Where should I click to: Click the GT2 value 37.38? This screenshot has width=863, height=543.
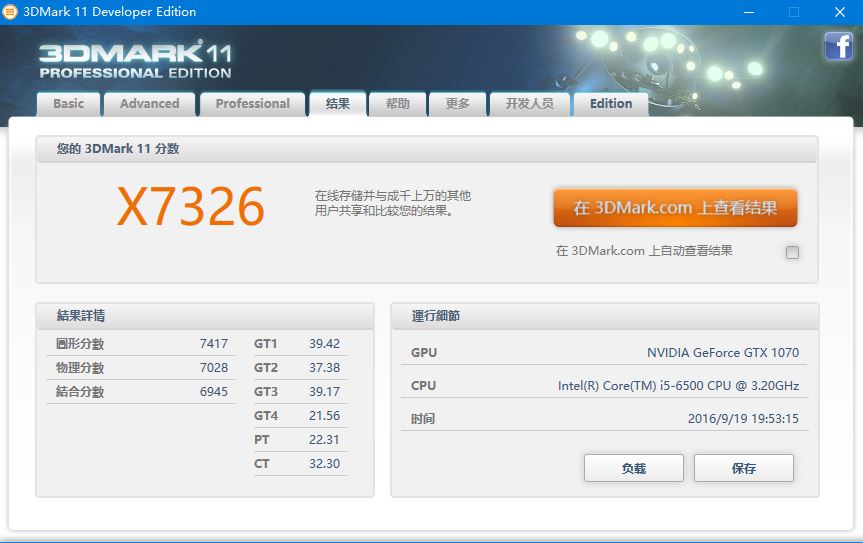pos(324,368)
